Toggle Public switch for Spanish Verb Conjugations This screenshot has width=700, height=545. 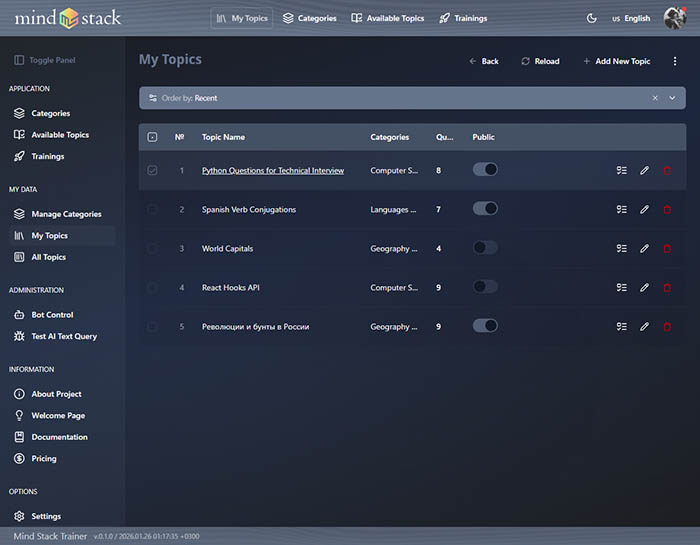[485, 208]
